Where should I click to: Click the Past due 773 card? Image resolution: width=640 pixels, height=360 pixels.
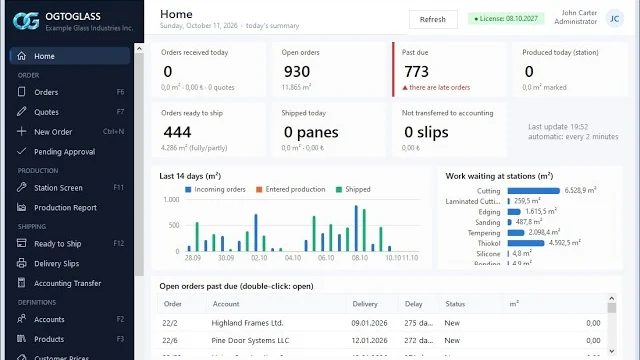(x=449, y=69)
